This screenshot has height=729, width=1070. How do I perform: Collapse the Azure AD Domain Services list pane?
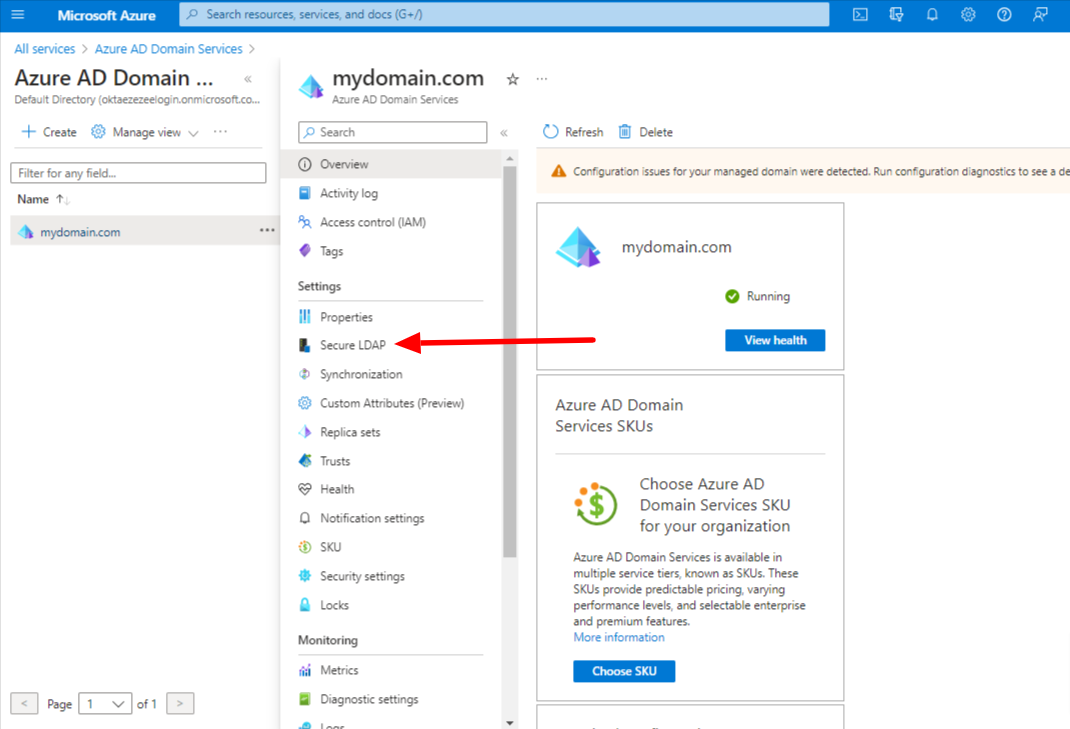(248, 79)
